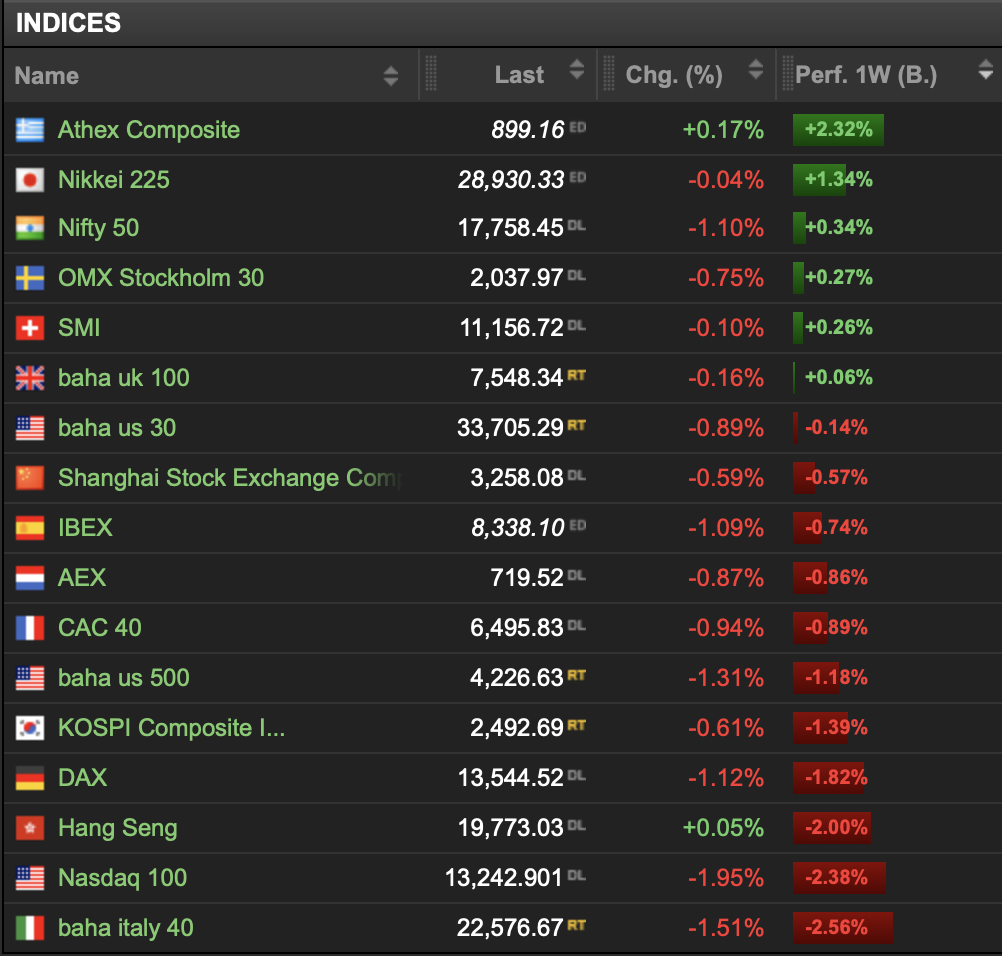Click the Hong Kong flag beside Hang Seng
This screenshot has height=956, width=1002.
[30, 828]
